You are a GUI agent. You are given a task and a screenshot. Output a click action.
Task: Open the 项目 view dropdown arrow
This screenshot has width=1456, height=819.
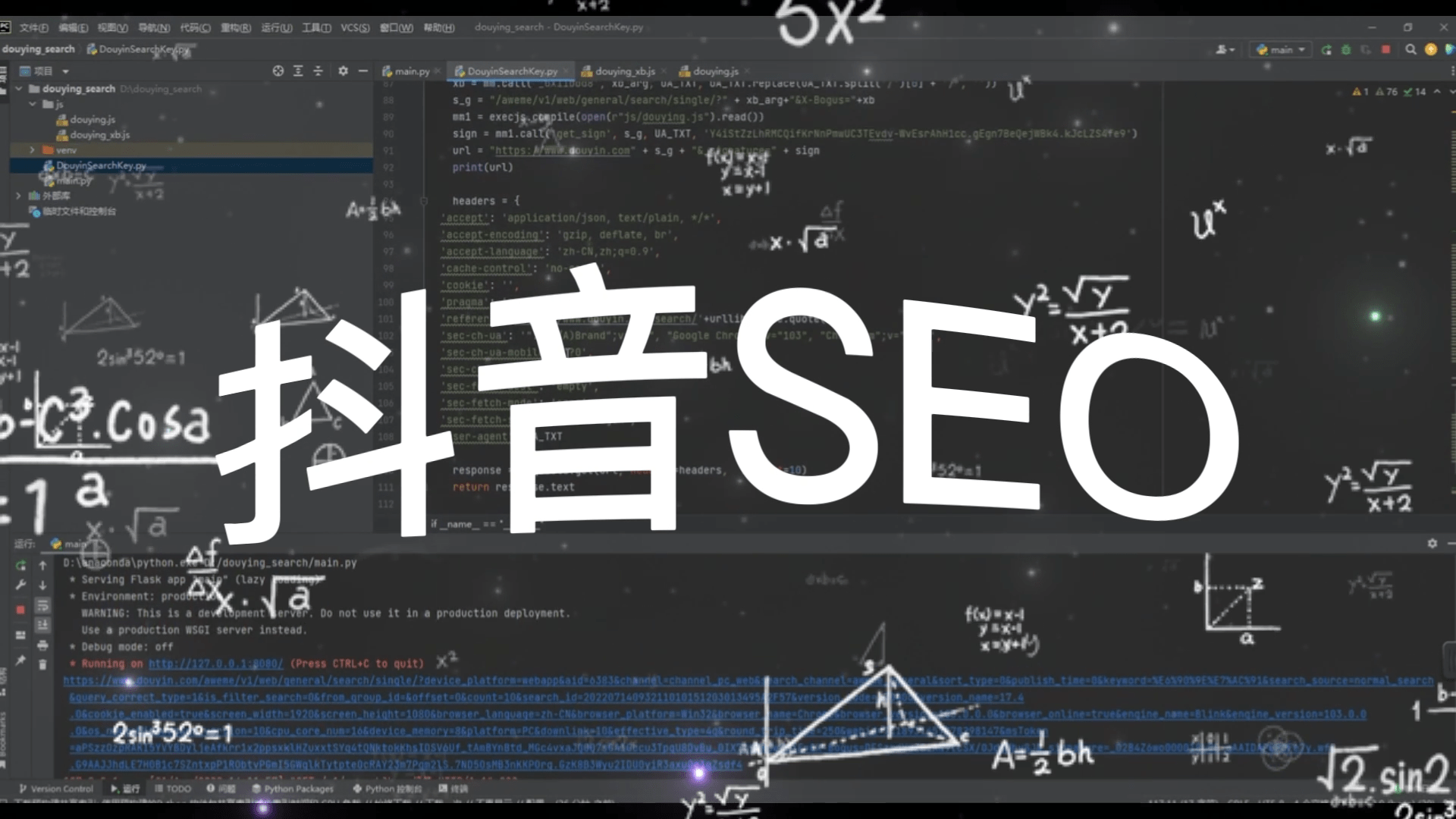point(65,71)
